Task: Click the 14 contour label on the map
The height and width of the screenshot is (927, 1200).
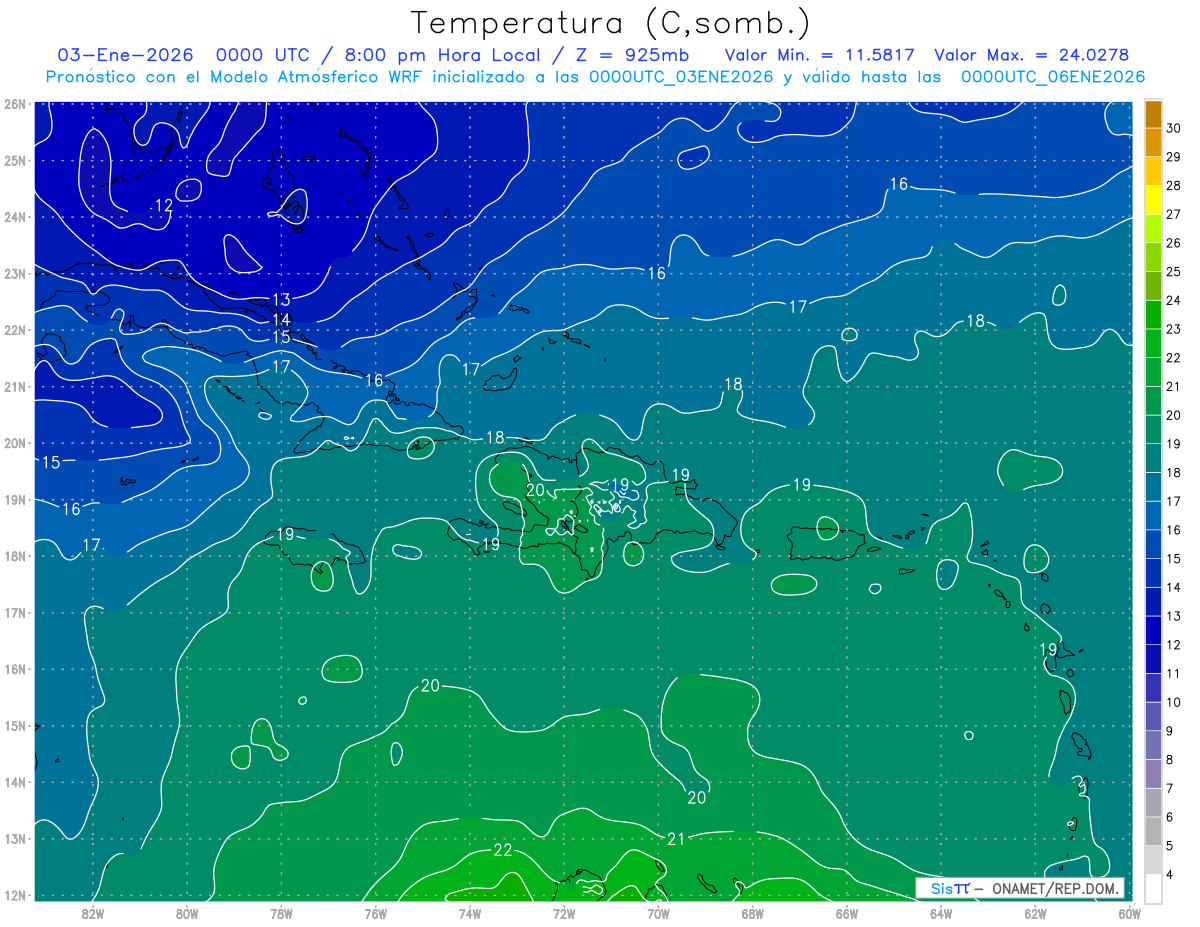Action: pyautogui.click(x=281, y=320)
